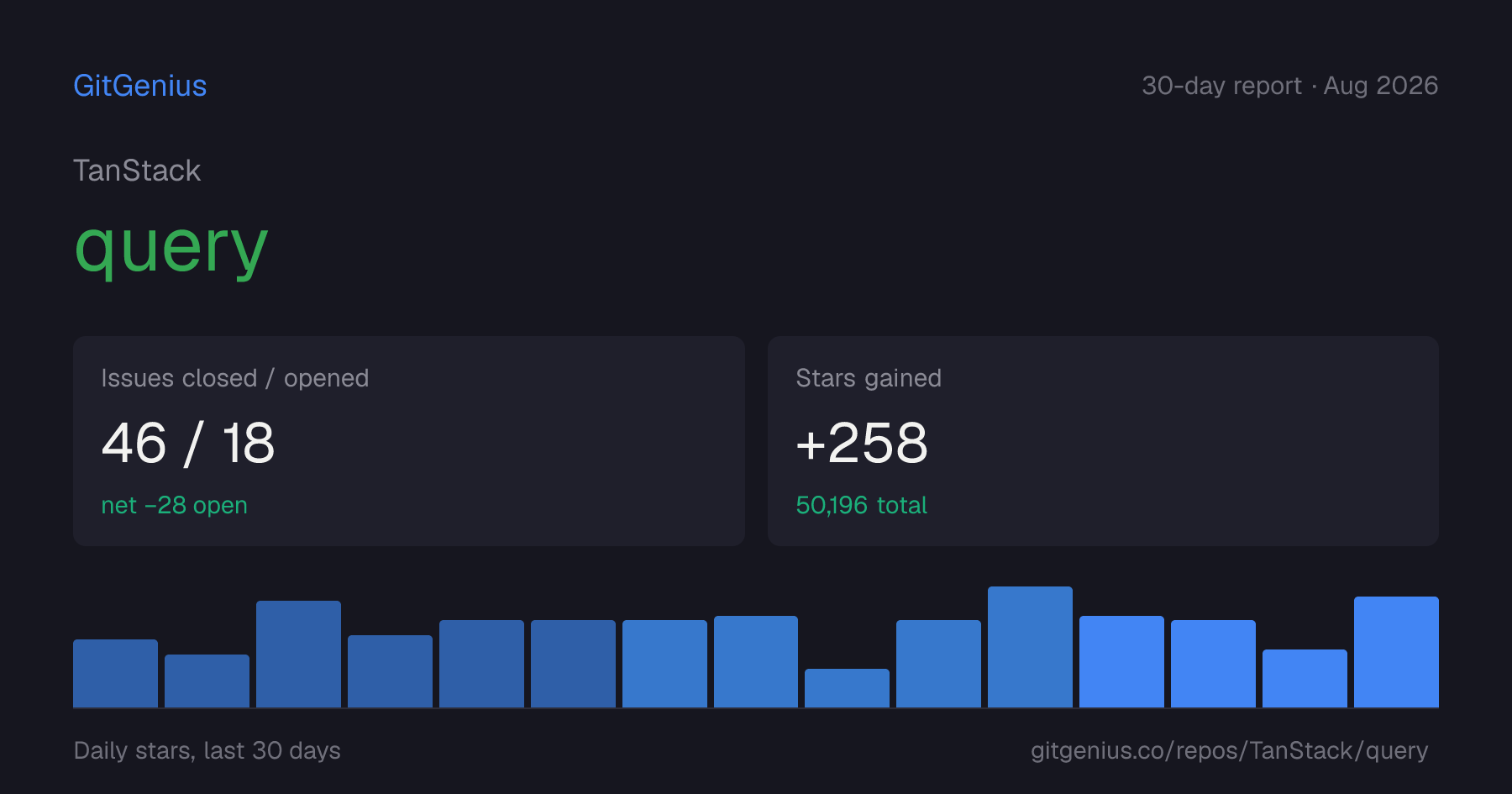Screen dimensions: 1512x794
Task: Click the "net −28 open" text
Action: click(174, 505)
